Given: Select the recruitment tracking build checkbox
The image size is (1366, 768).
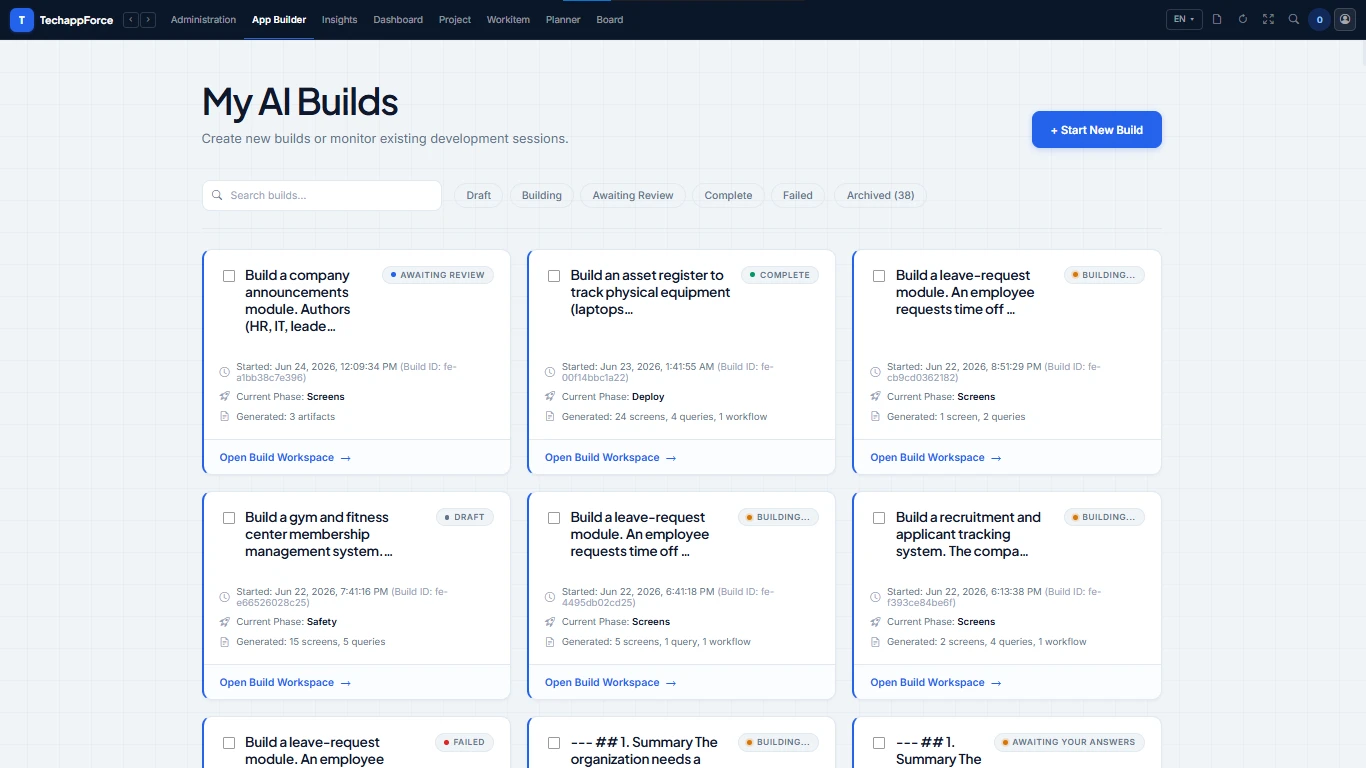Looking at the screenshot, I should click(879, 518).
